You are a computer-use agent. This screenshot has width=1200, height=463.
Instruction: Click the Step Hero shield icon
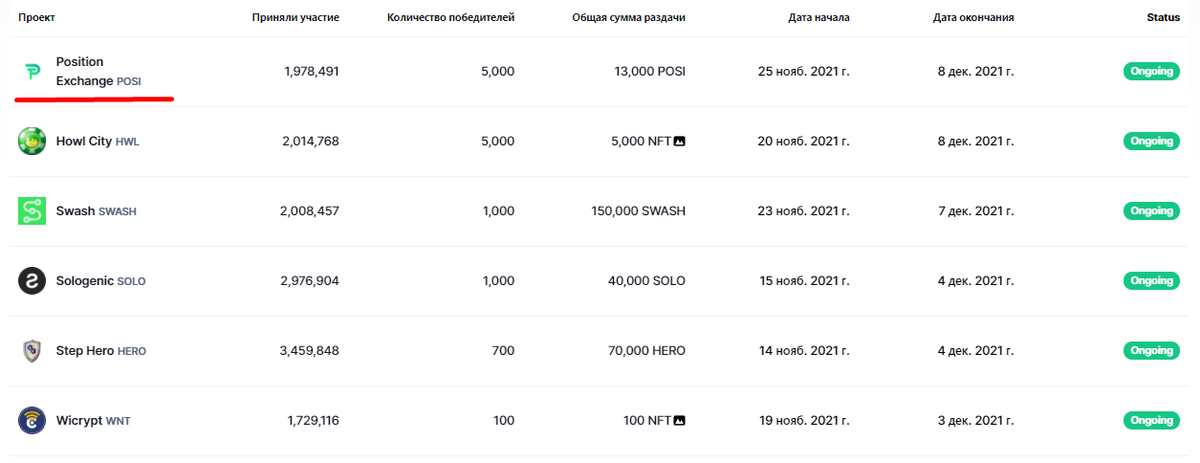(32, 351)
